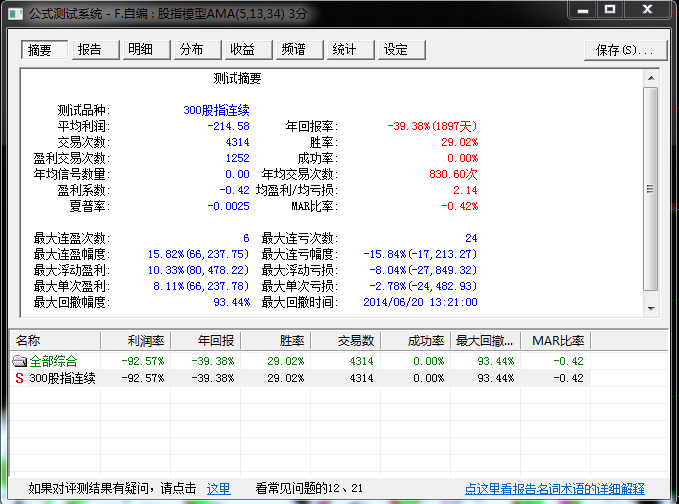The width and height of the screenshot is (679, 504).
Task: Click the 平均利润 value -214.58
Action: [x=228, y=126]
